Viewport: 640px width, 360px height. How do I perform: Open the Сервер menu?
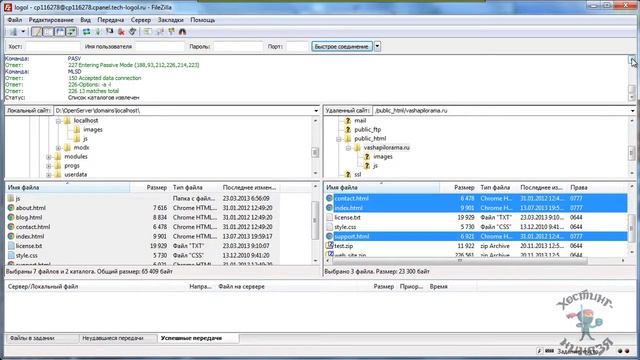pos(141,20)
